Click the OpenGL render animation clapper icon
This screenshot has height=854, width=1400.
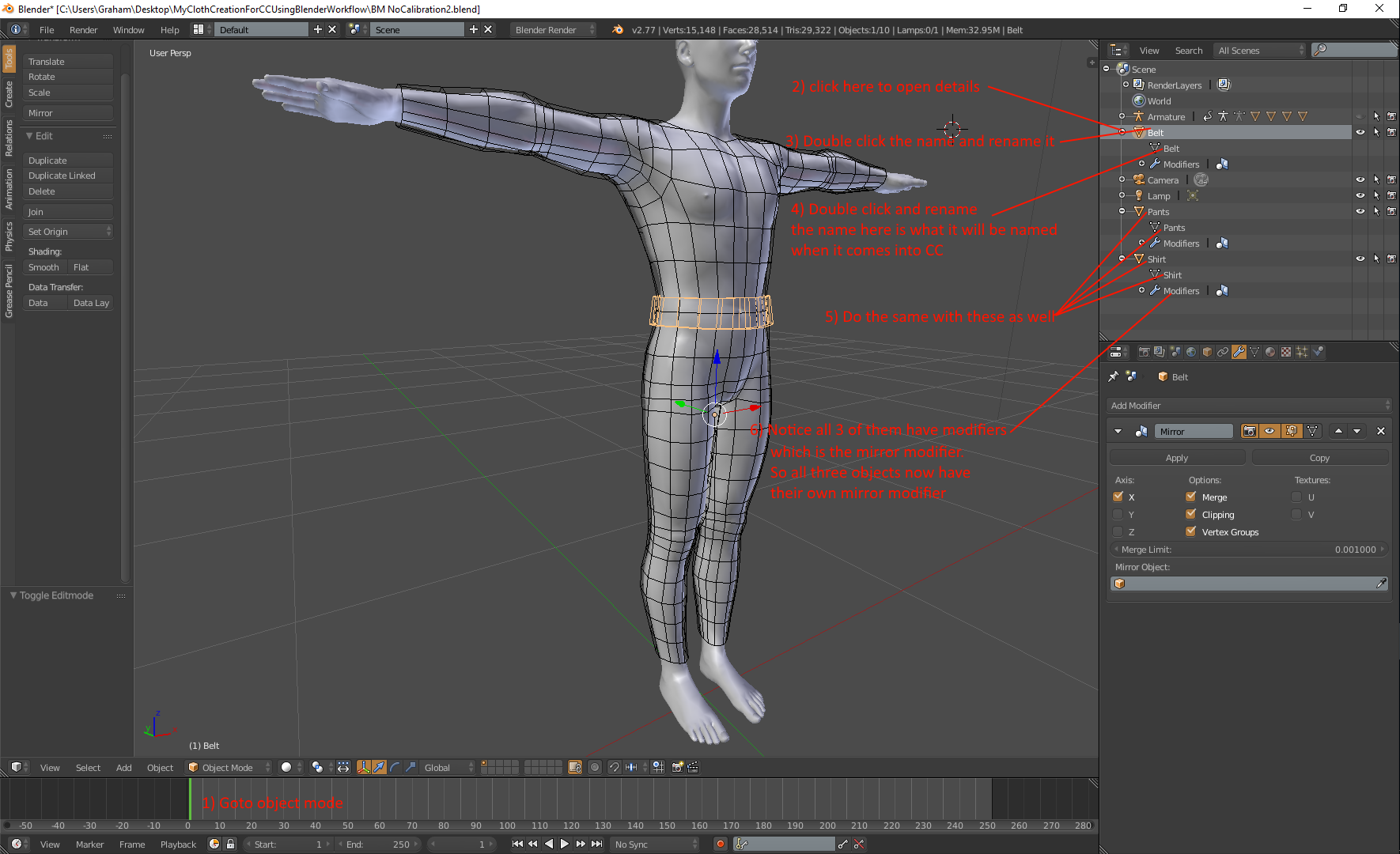tap(693, 767)
